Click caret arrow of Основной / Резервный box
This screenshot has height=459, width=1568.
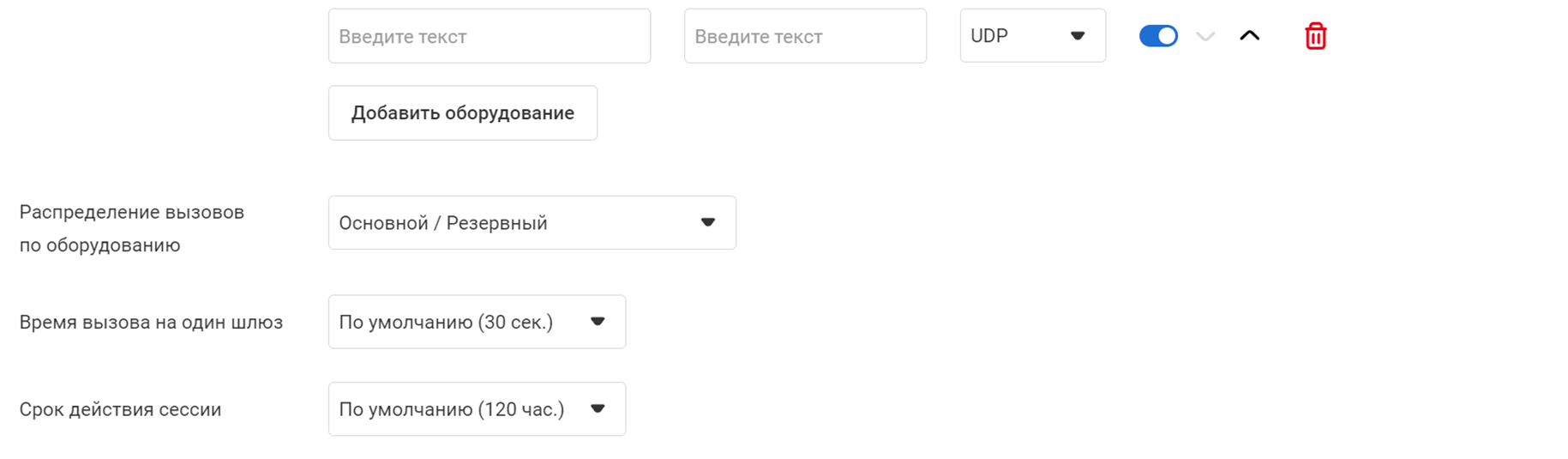pos(707,222)
